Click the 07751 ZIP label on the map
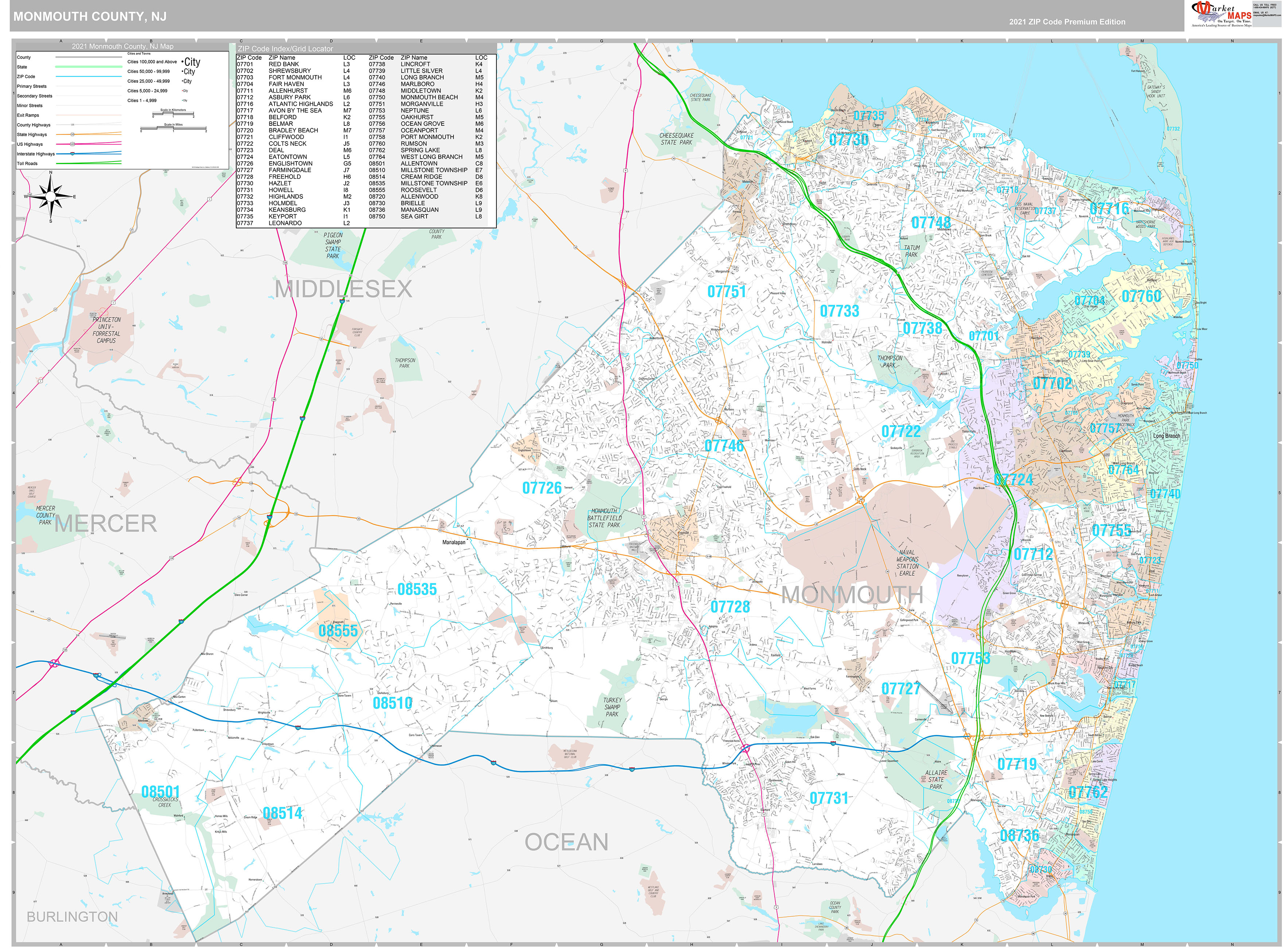This screenshot has width=1288, height=948. (x=726, y=292)
